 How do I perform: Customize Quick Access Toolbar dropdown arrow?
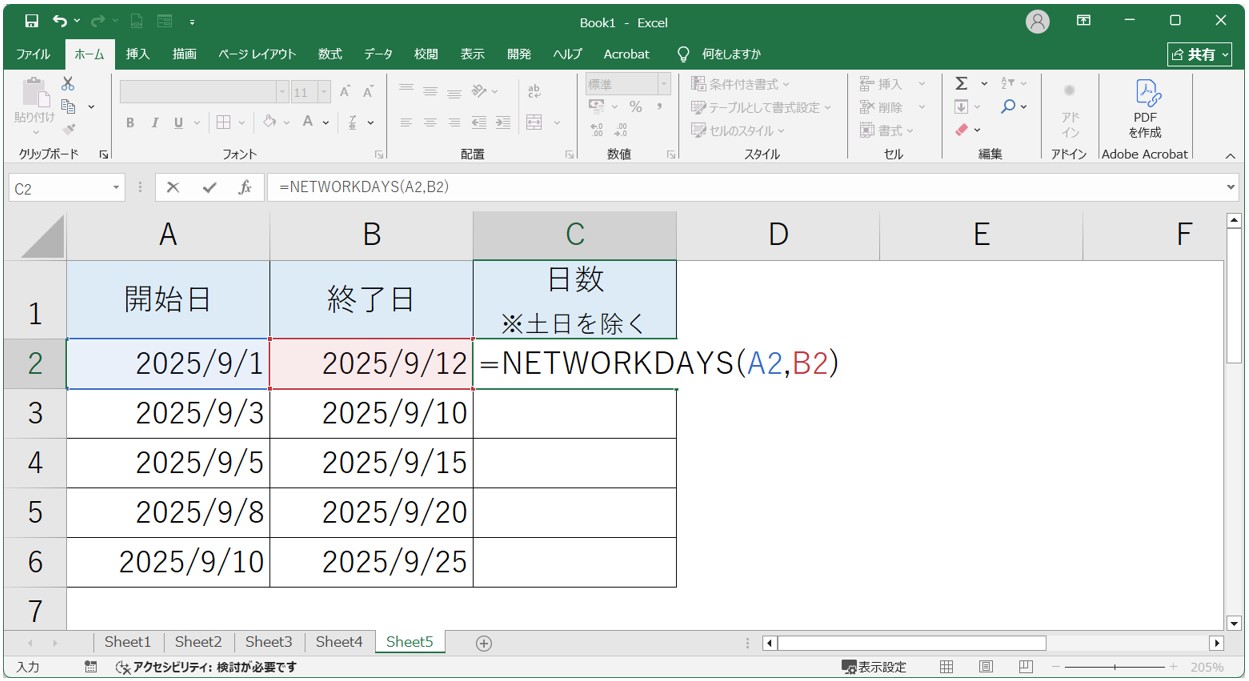(191, 21)
